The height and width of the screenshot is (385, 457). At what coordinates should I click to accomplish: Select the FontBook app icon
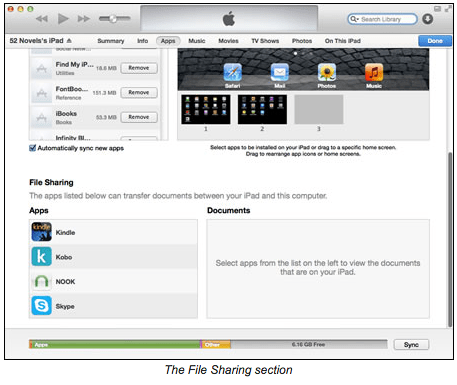coord(41,93)
